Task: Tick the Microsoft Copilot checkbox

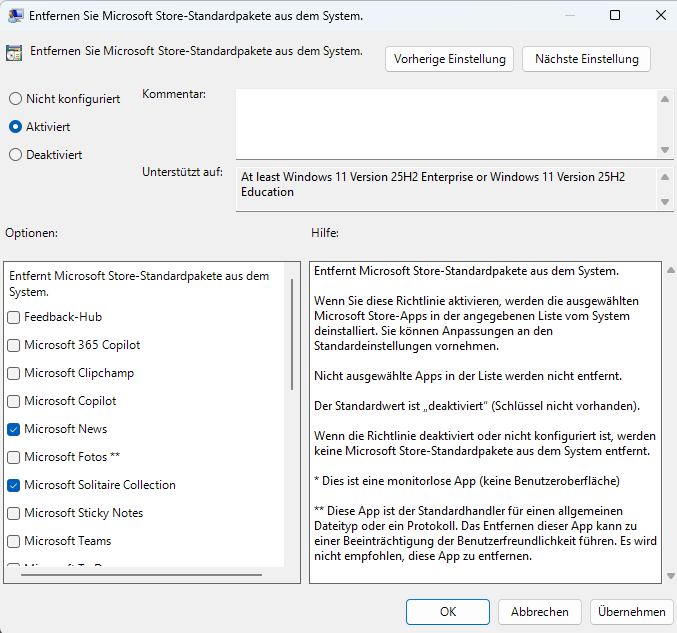Action: [14, 401]
